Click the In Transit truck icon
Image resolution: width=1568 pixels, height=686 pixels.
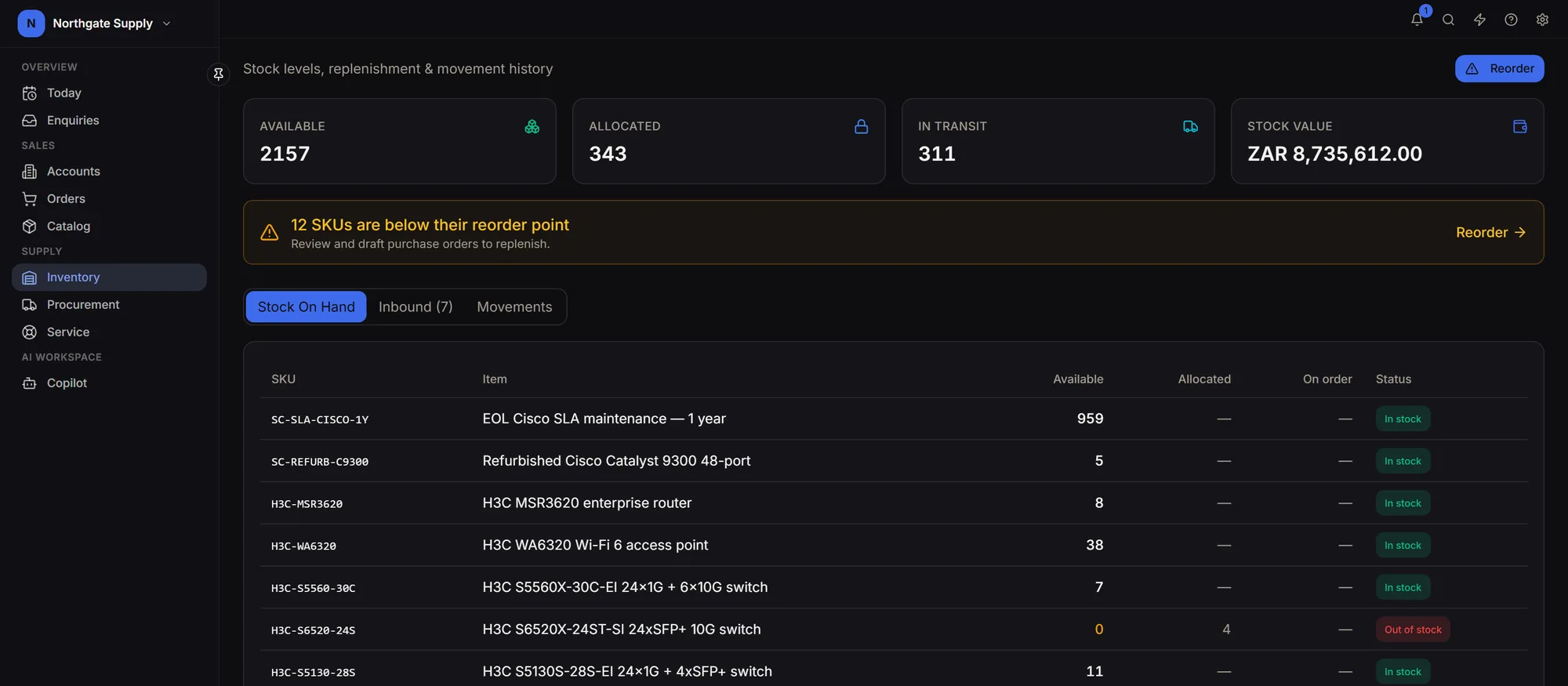coord(1190,126)
